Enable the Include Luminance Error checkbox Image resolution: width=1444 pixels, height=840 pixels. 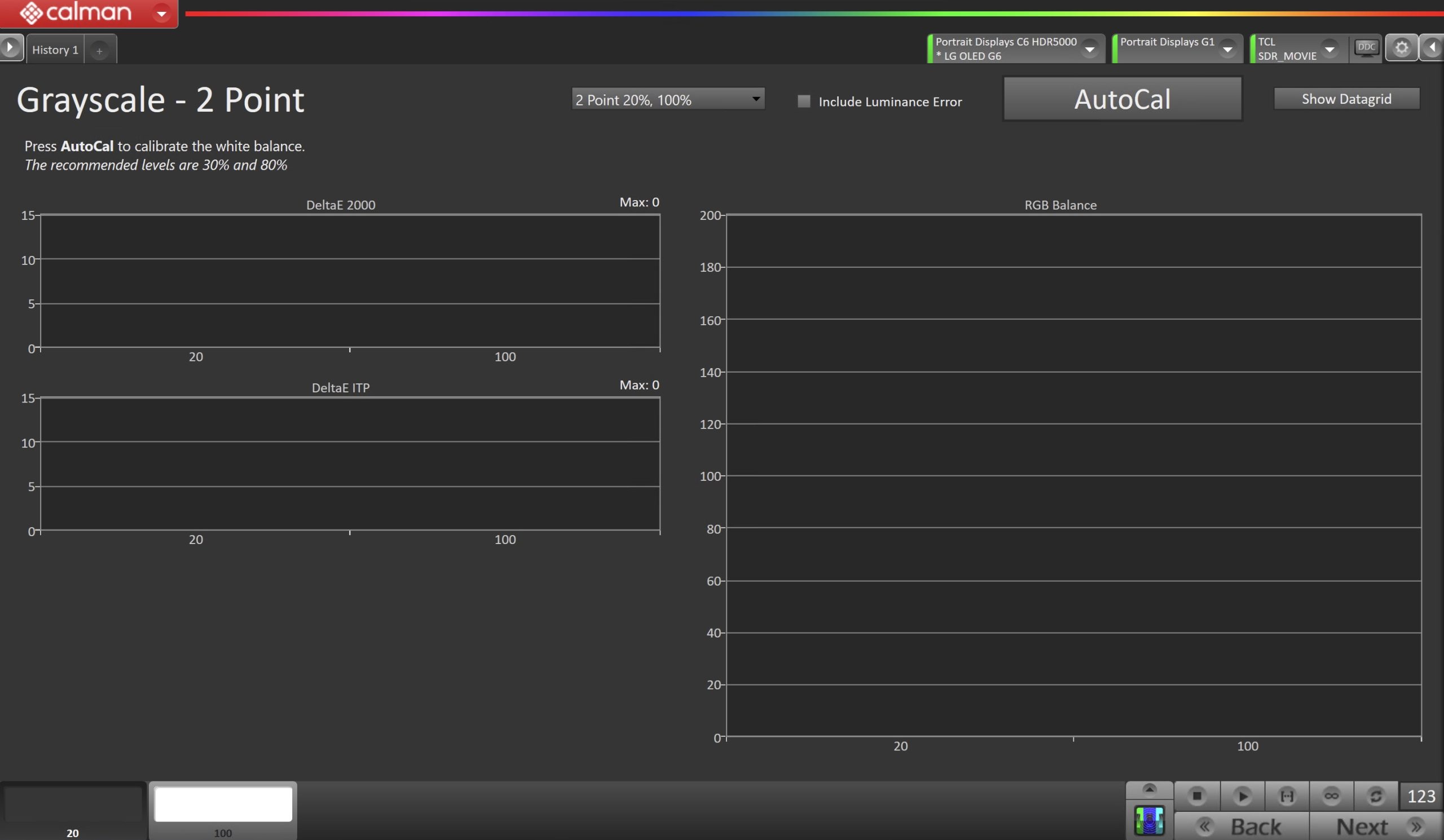click(804, 101)
